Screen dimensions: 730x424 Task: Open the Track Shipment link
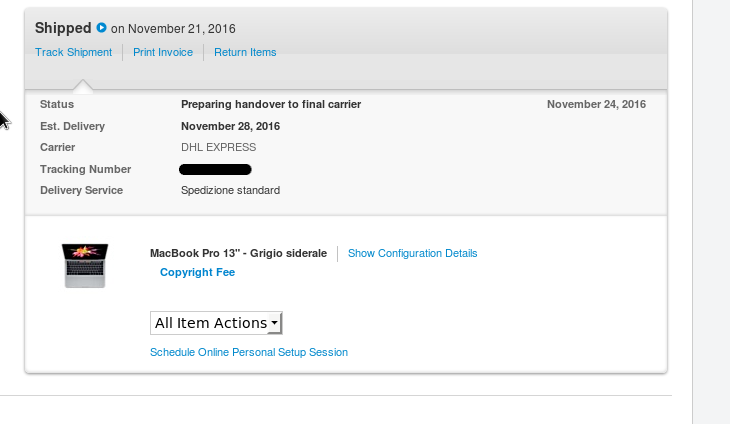(74, 52)
